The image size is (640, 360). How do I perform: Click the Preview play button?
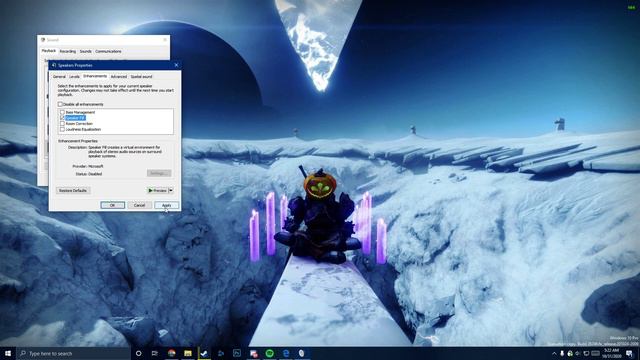click(158, 191)
